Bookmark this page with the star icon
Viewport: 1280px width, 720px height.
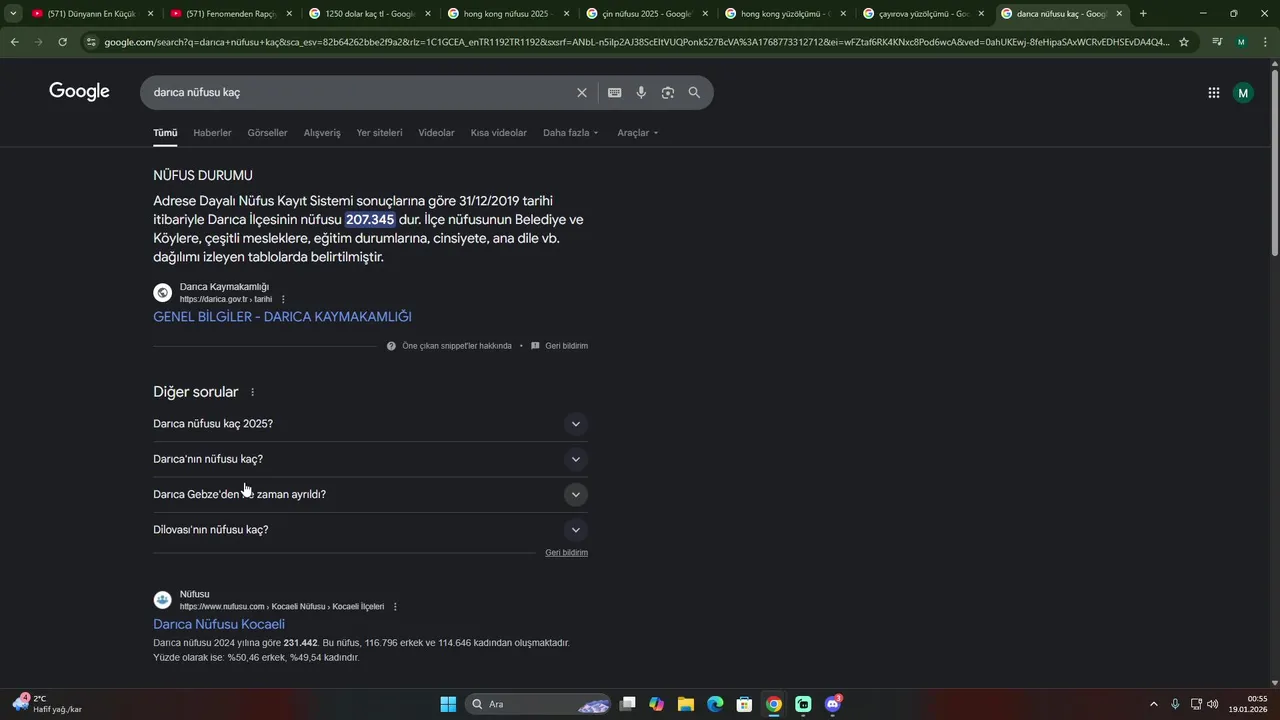click(x=1184, y=42)
